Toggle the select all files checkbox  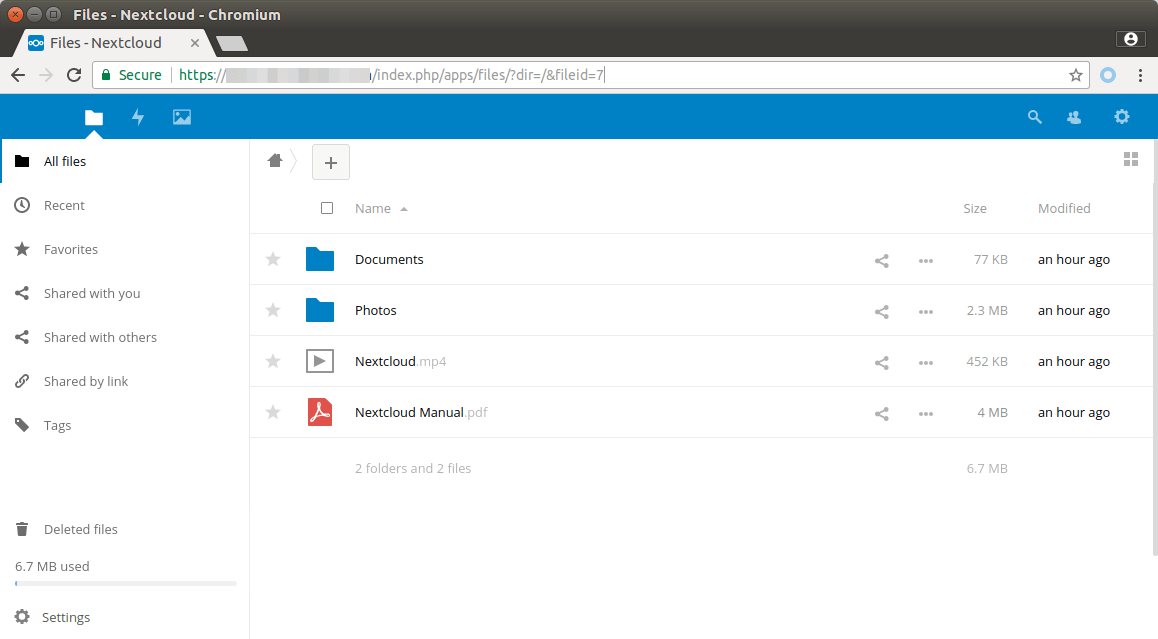point(327,209)
